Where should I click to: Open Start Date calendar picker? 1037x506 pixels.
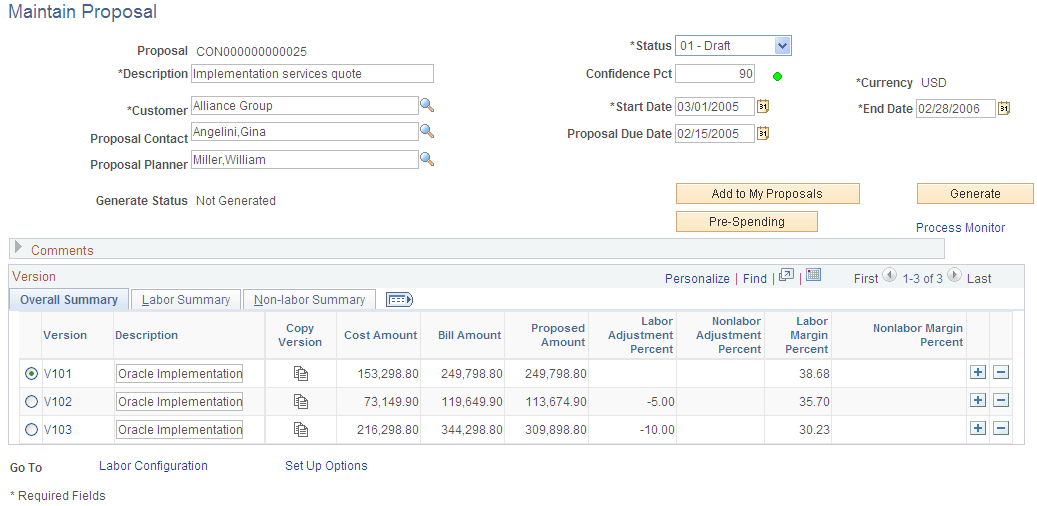pyautogui.click(x=763, y=106)
